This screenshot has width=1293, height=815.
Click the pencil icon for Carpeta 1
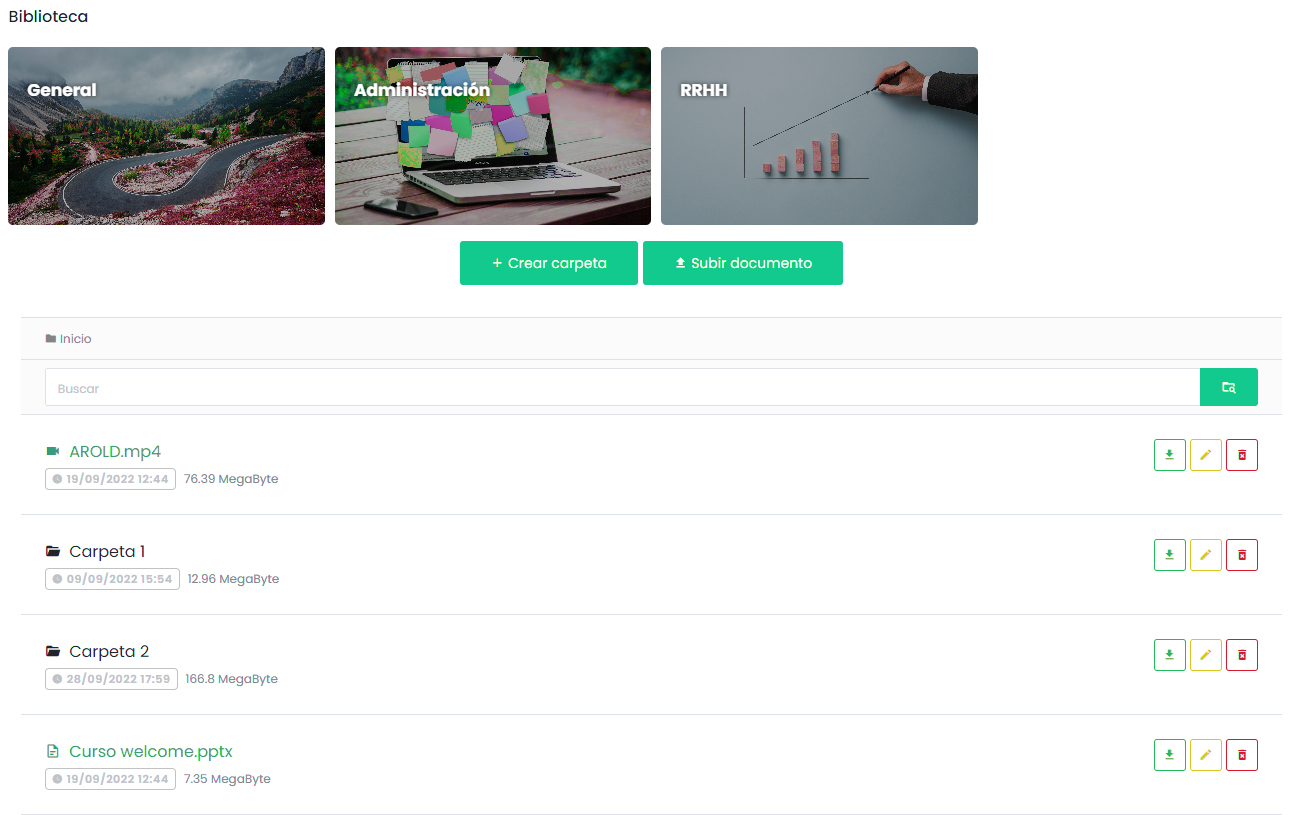1205,555
